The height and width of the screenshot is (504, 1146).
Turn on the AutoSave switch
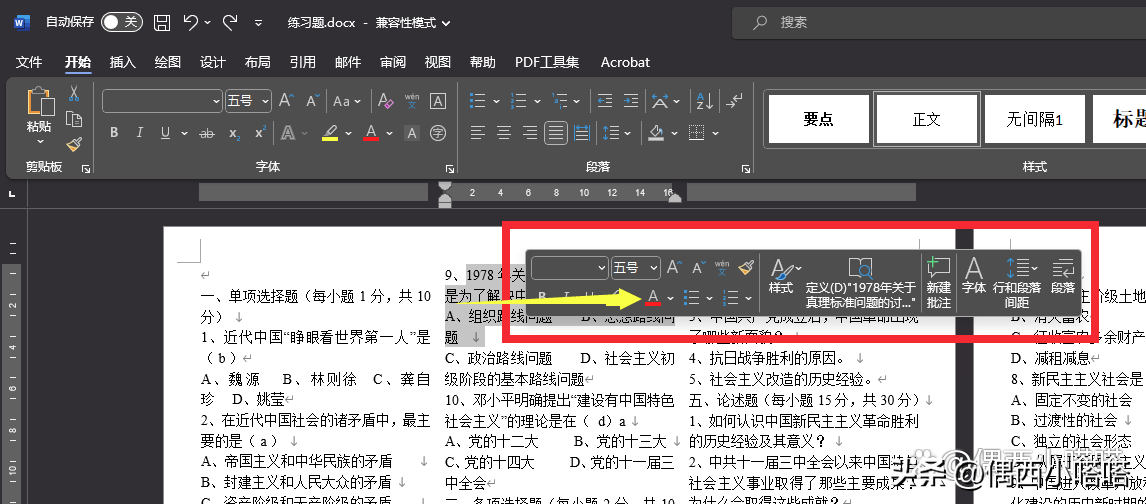121,23
